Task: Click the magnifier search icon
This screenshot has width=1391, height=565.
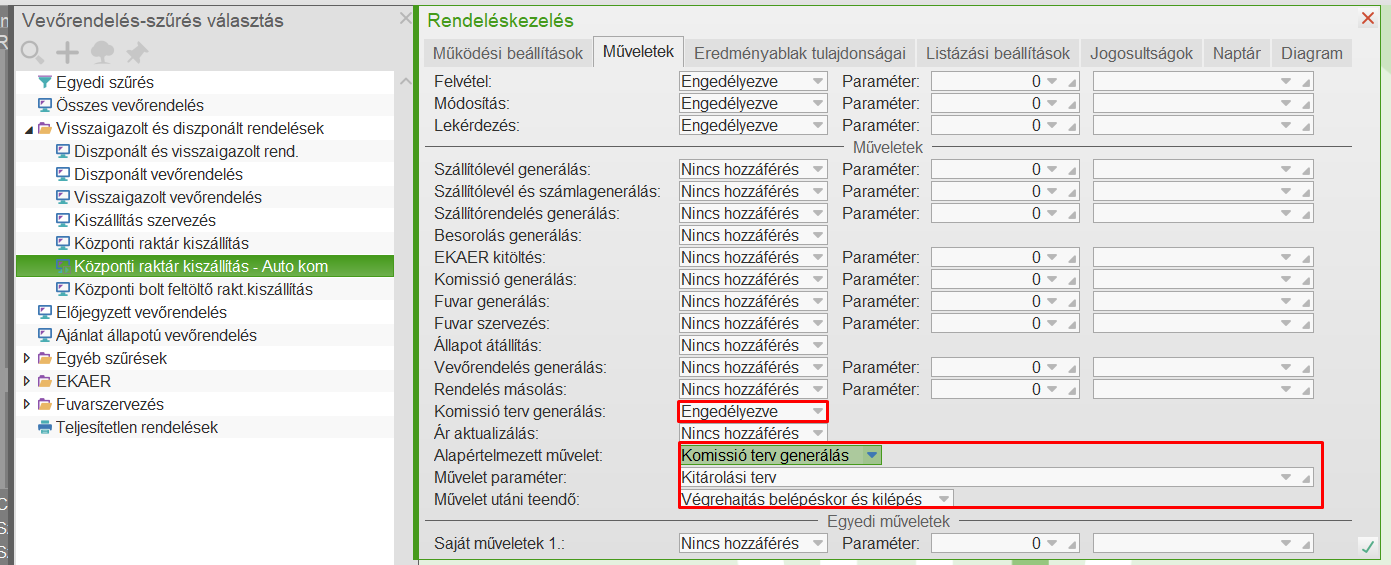Action: tap(32, 52)
